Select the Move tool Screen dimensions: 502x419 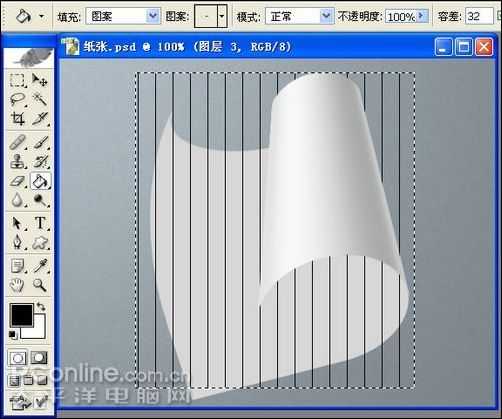click(40, 80)
